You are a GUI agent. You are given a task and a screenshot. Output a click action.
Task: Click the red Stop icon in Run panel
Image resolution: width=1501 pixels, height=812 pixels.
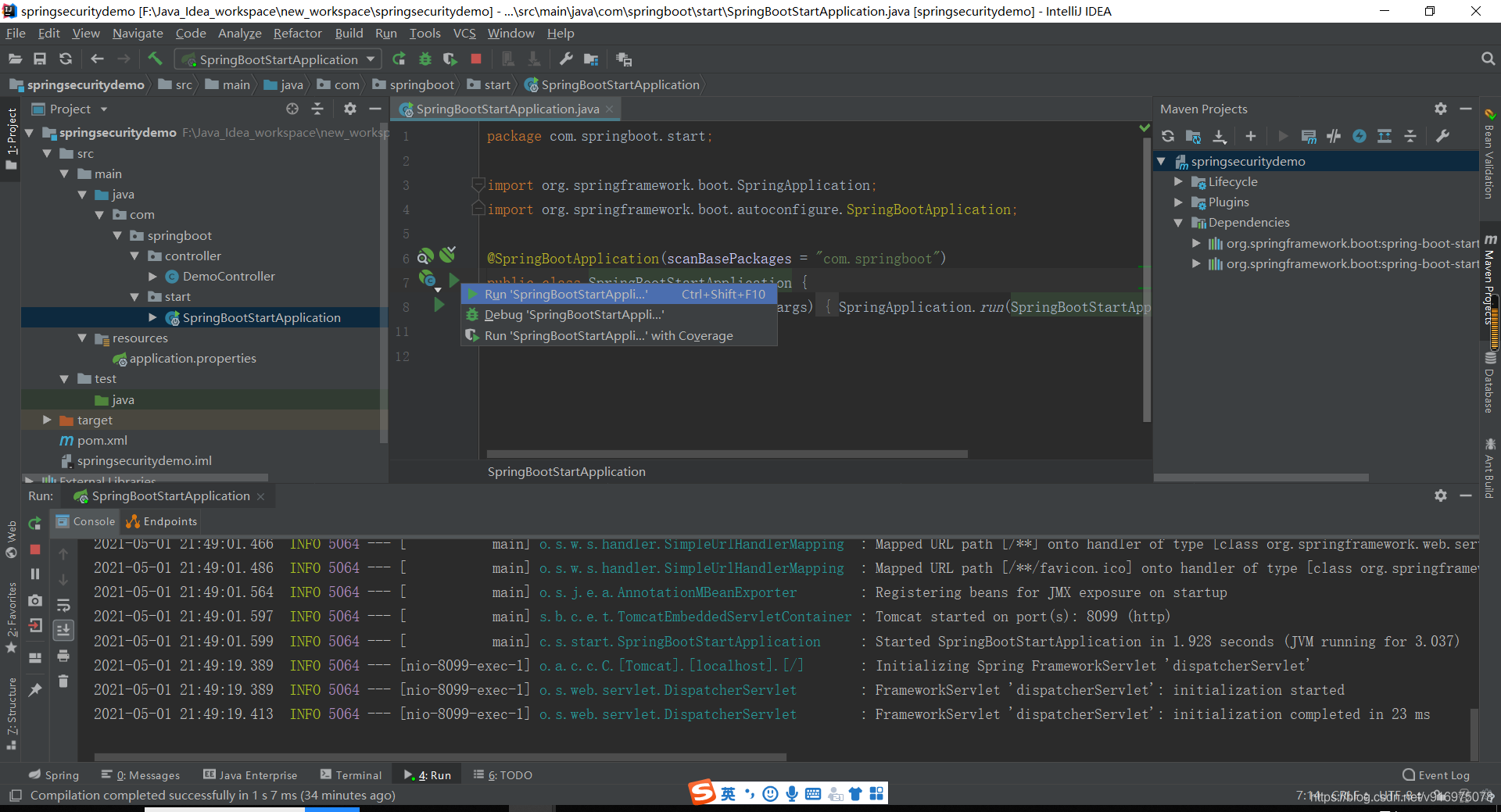(34, 549)
